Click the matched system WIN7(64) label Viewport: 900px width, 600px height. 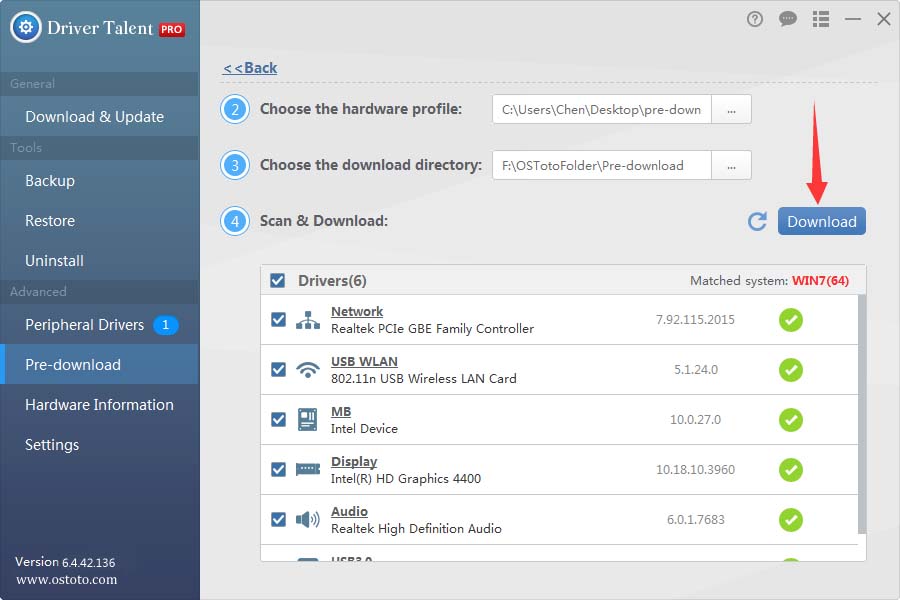point(820,281)
